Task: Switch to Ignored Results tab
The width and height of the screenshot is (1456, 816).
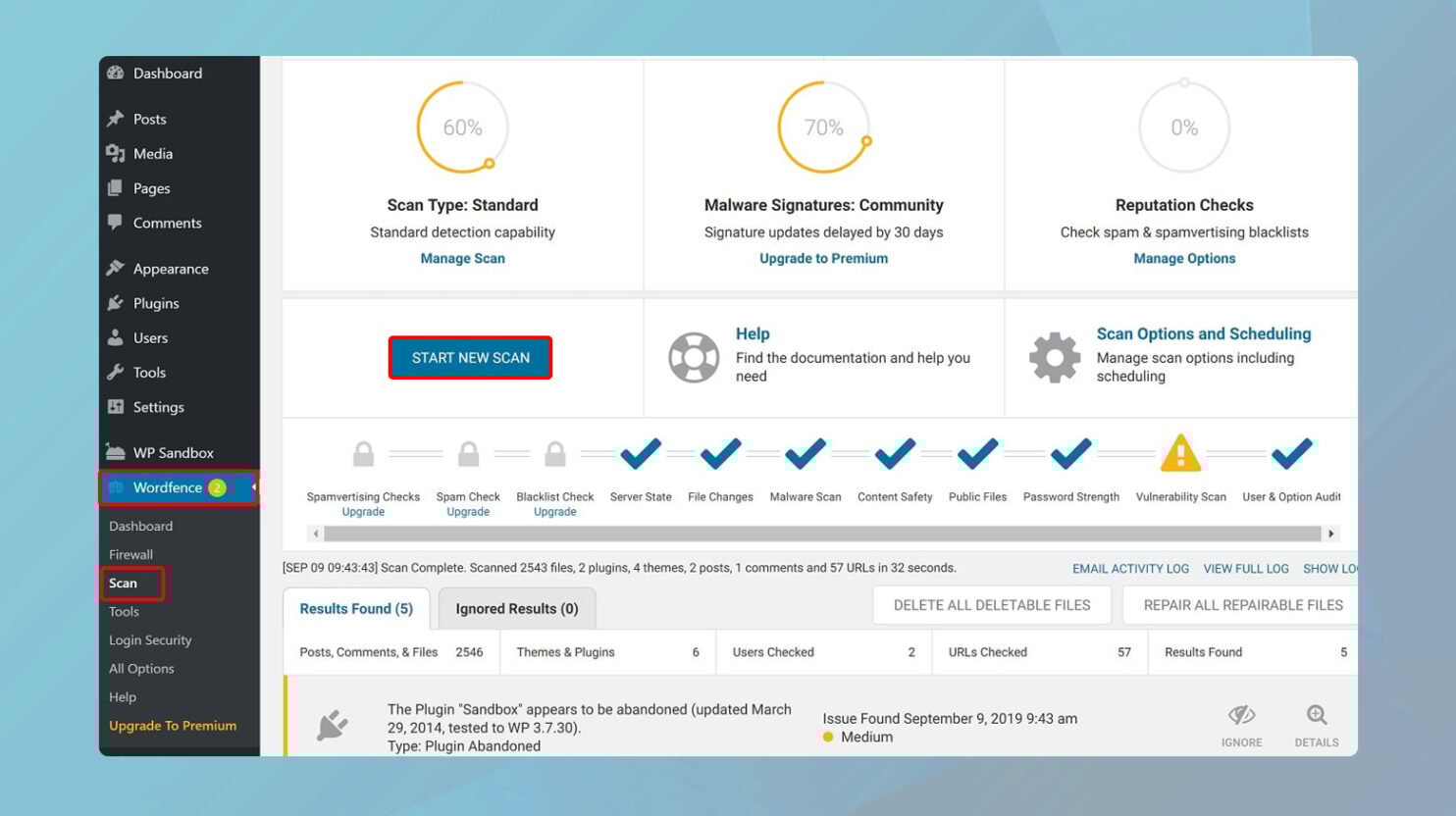Action: click(x=516, y=609)
